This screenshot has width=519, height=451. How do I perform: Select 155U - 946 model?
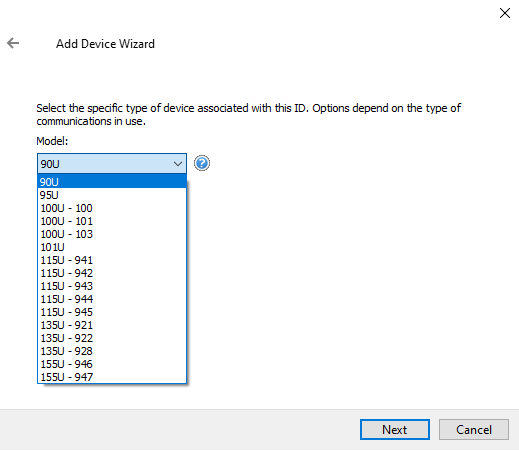tap(112, 364)
